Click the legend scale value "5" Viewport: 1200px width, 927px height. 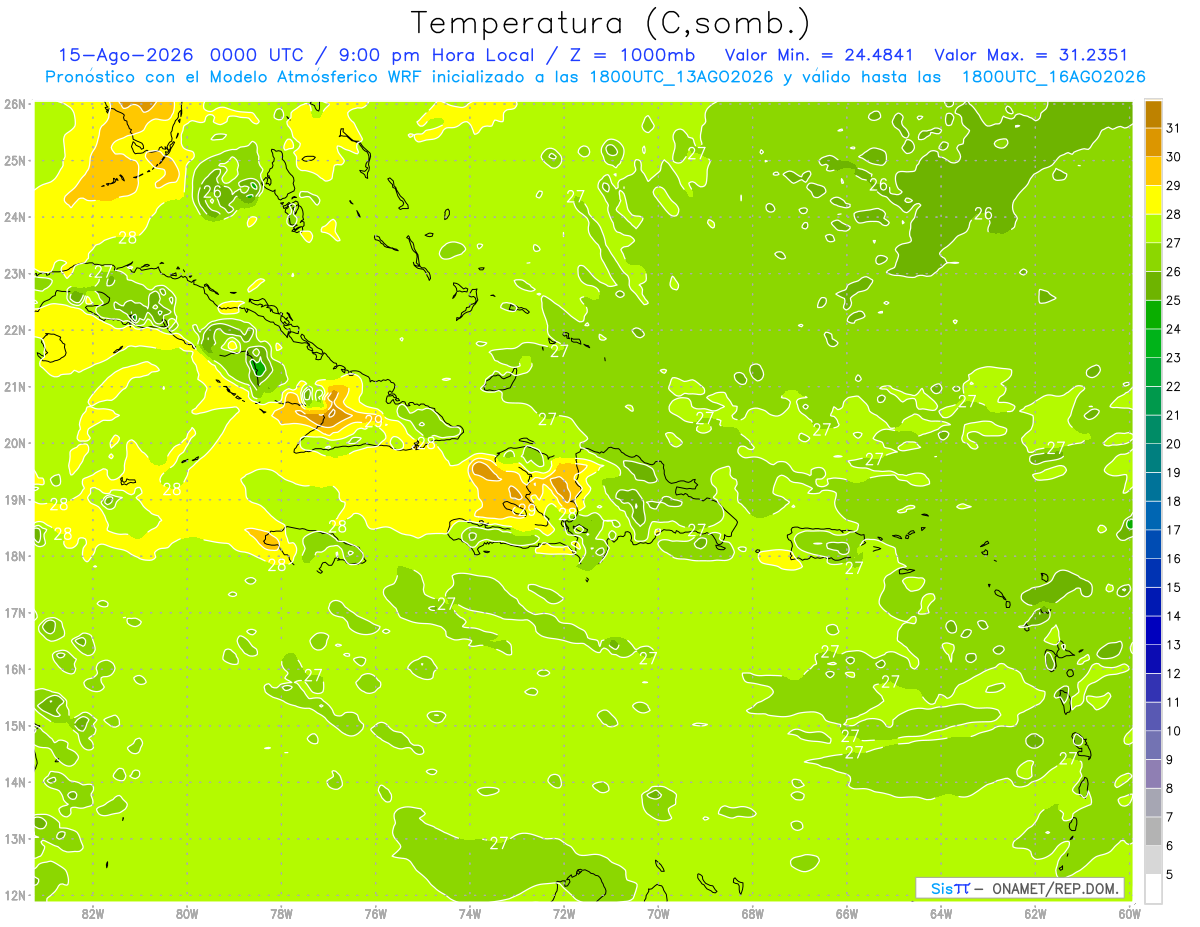1169,874
